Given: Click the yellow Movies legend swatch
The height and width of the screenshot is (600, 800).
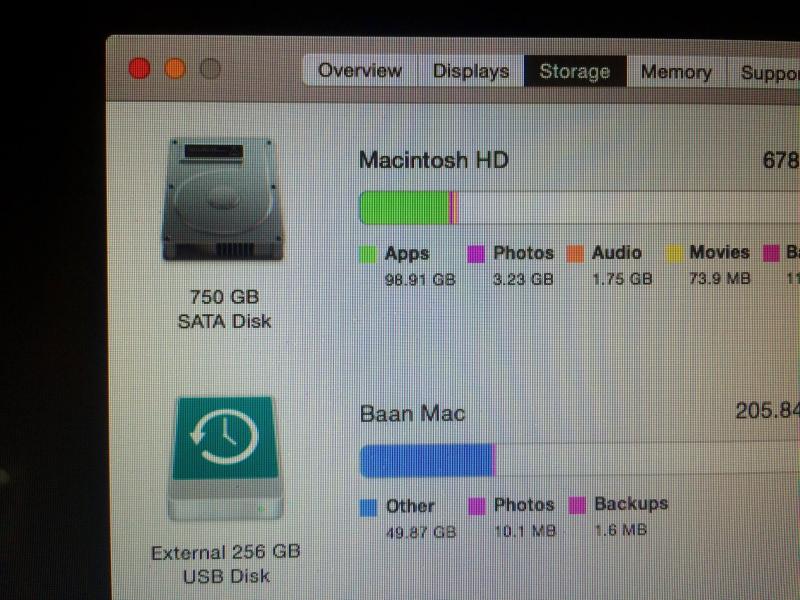Looking at the screenshot, I should click(674, 253).
